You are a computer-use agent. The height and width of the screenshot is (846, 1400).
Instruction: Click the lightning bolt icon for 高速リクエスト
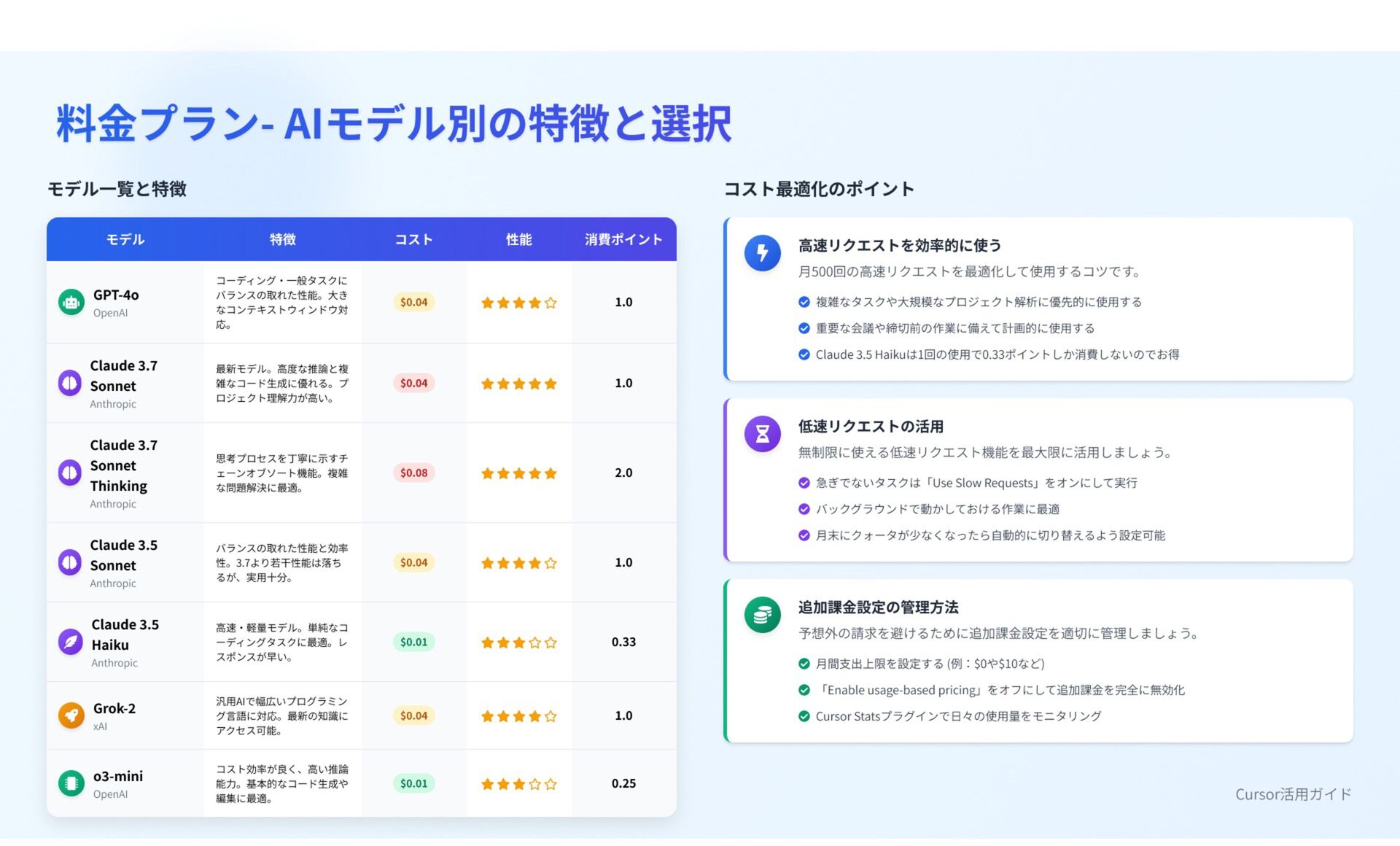coord(762,253)
